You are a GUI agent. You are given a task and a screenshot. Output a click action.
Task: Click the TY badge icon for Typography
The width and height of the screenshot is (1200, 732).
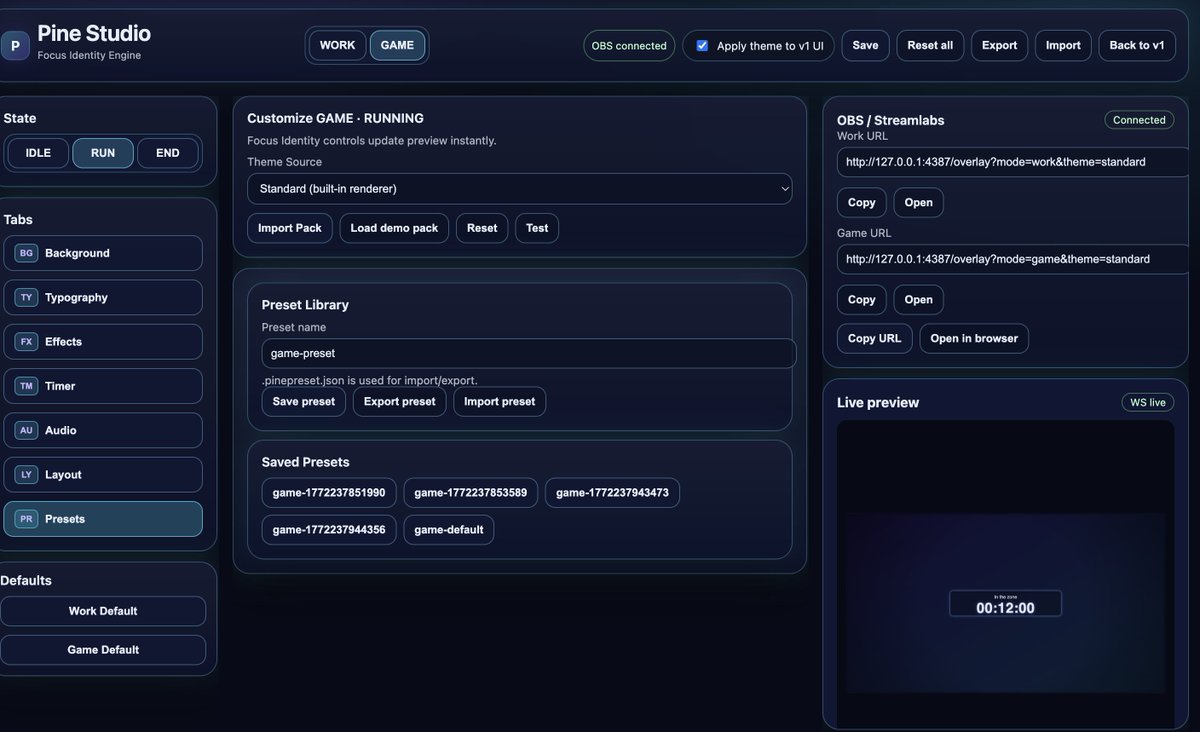[27, 297]
